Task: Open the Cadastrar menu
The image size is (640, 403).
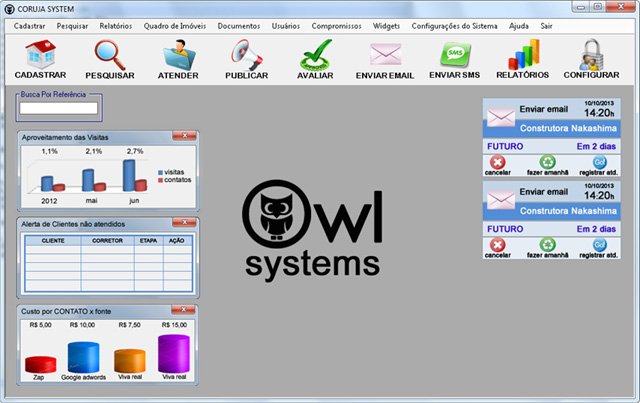Action: click(x=29, y=26)
